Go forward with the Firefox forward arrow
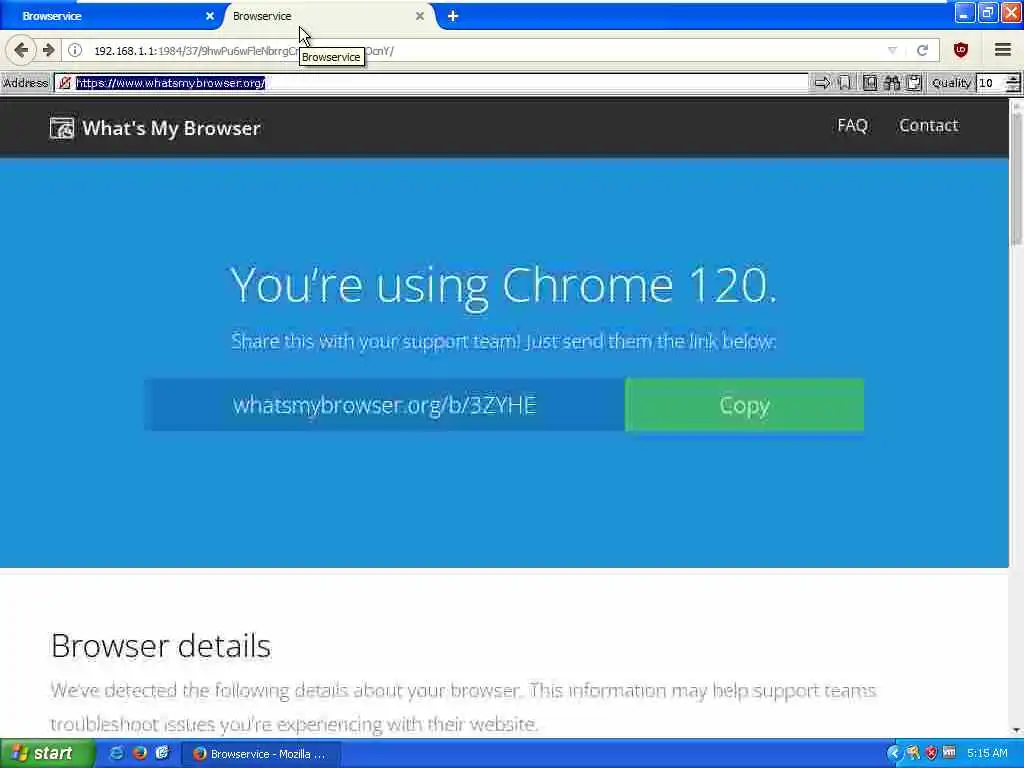This screenshot has height=768, width=1024. point(48,50)
